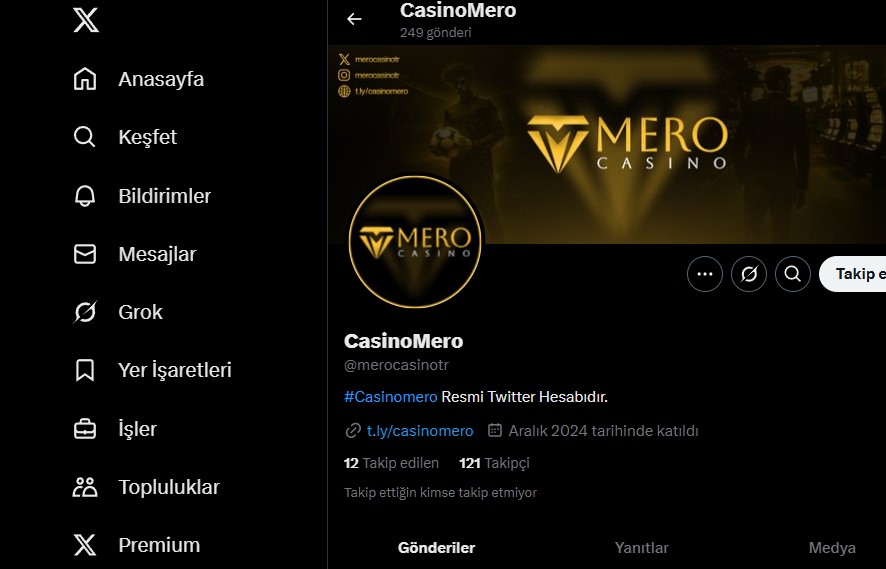Search this profile's posts magnifier button

point(793,274)
